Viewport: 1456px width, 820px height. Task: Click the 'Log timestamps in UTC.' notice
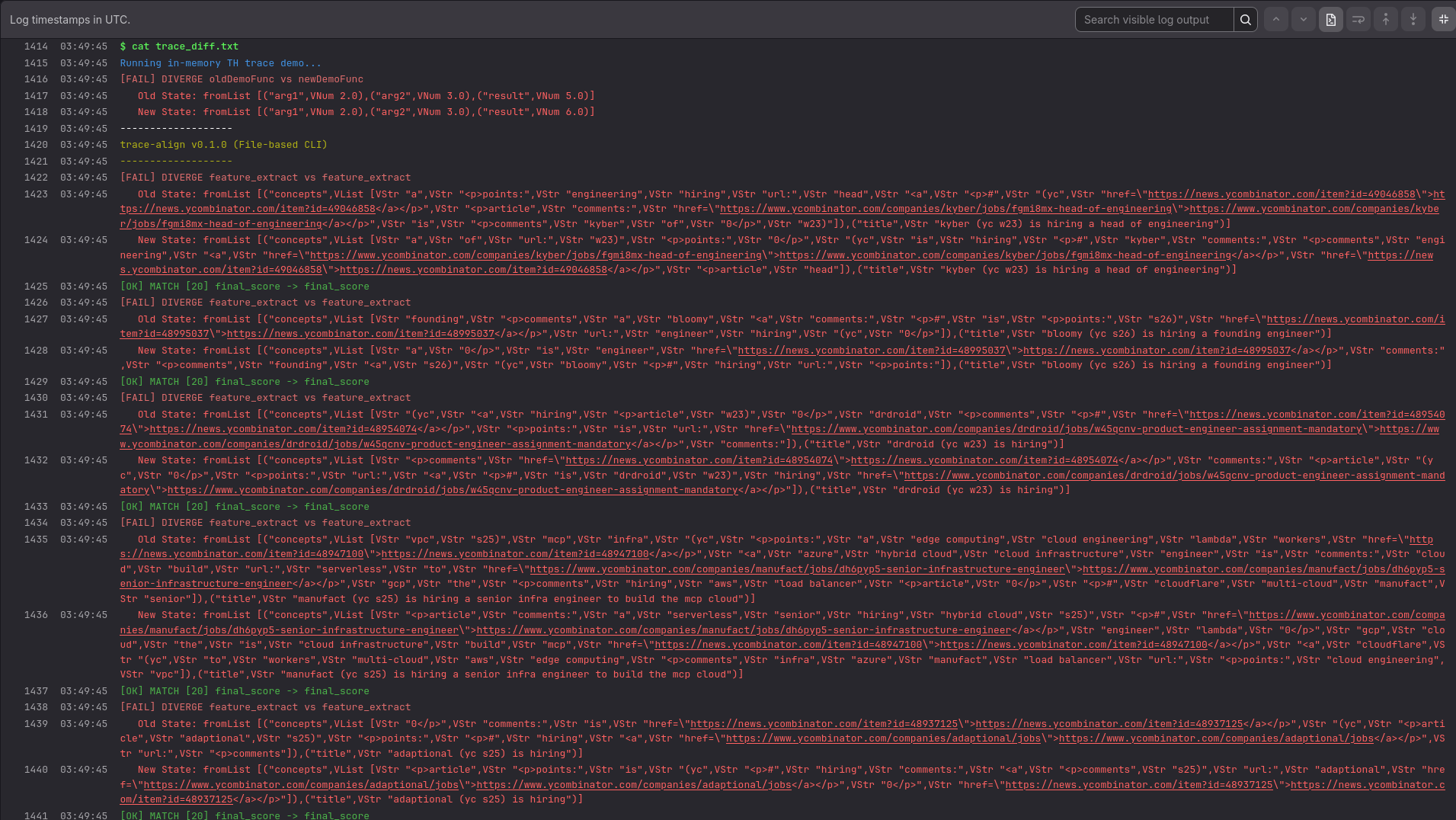(x=70, y=20)
